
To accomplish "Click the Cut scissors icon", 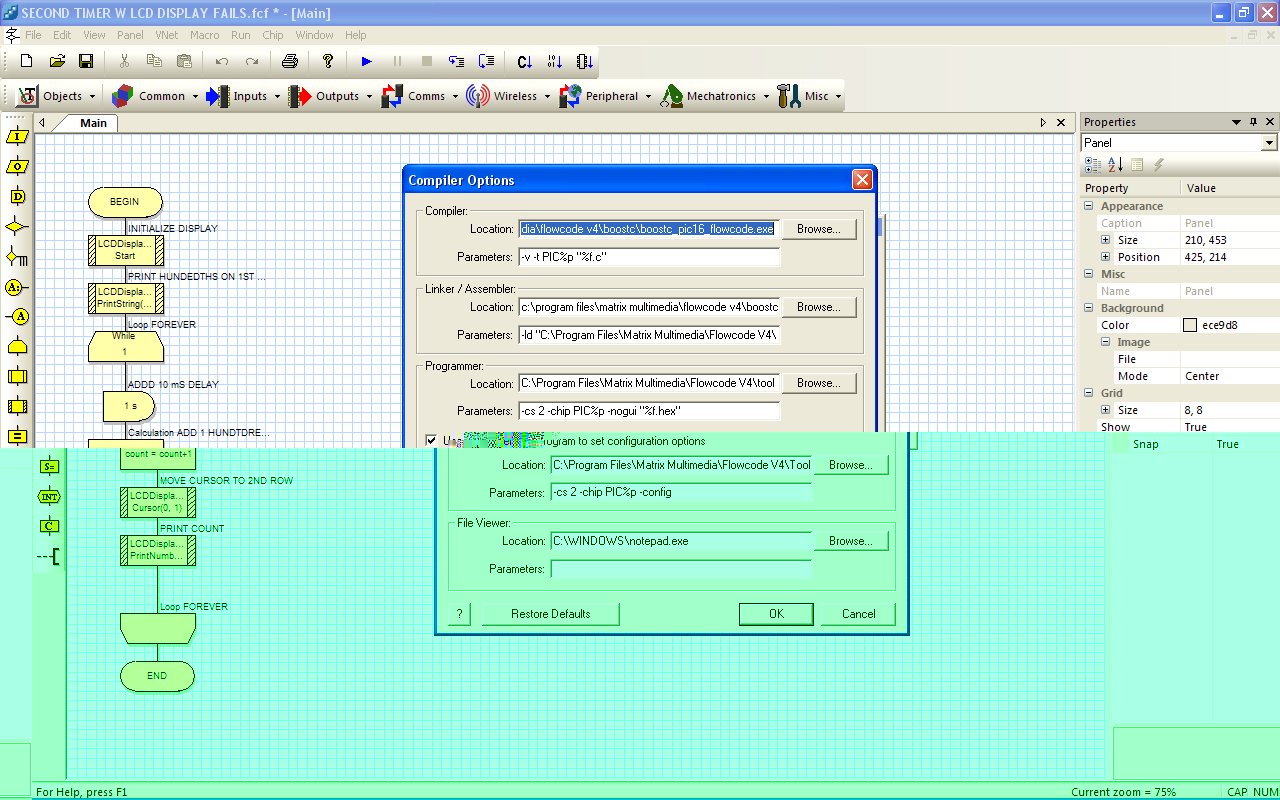I will tap(124, 61).
